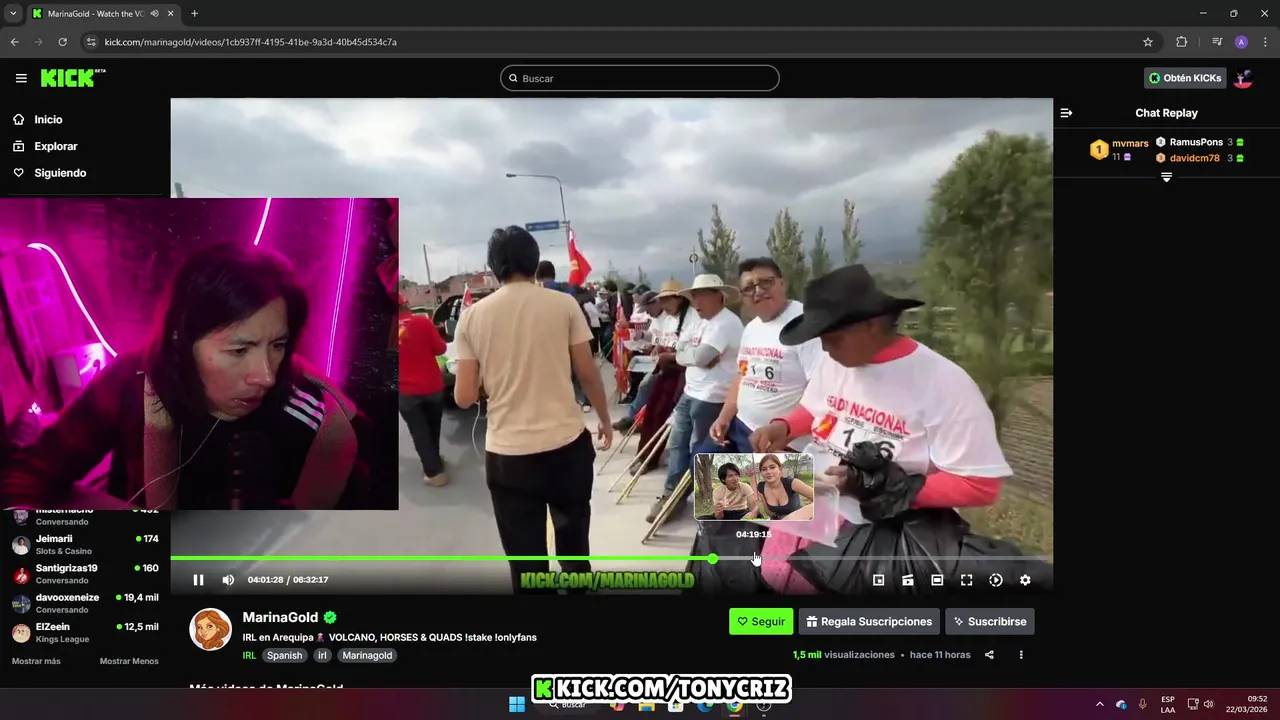Click the Chrome address bar URL
Image resolution: width=1280 pixels, height=720 pixels.
coord(251,42)
